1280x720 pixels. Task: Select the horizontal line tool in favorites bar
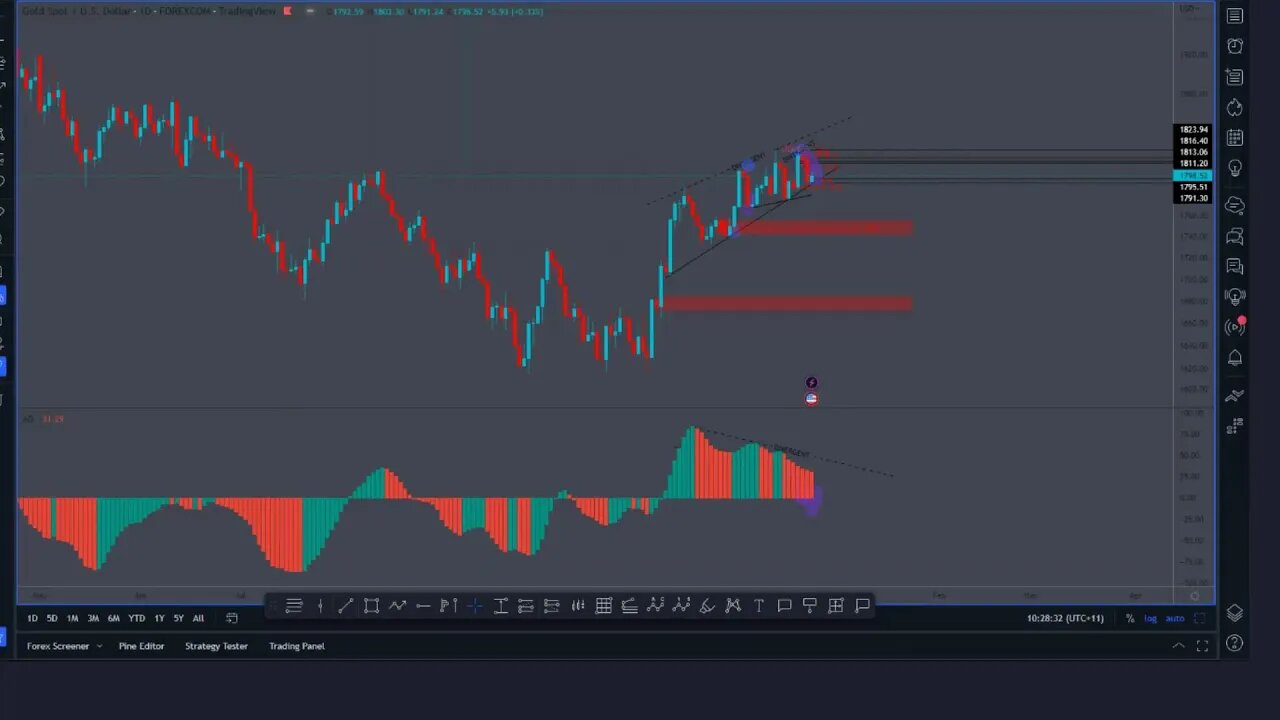423,605
